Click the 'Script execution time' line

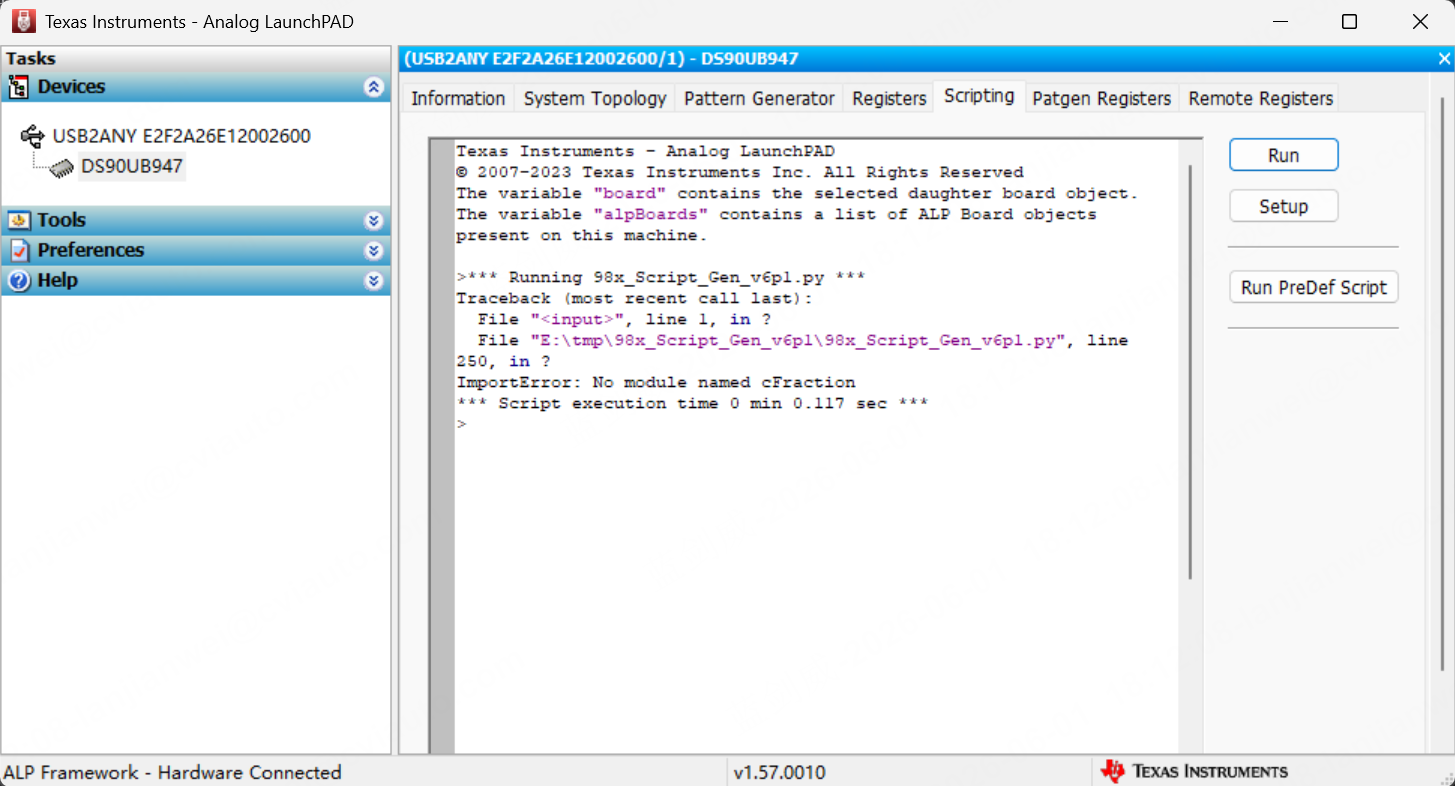pyautogui.click(x=692, y=403)
